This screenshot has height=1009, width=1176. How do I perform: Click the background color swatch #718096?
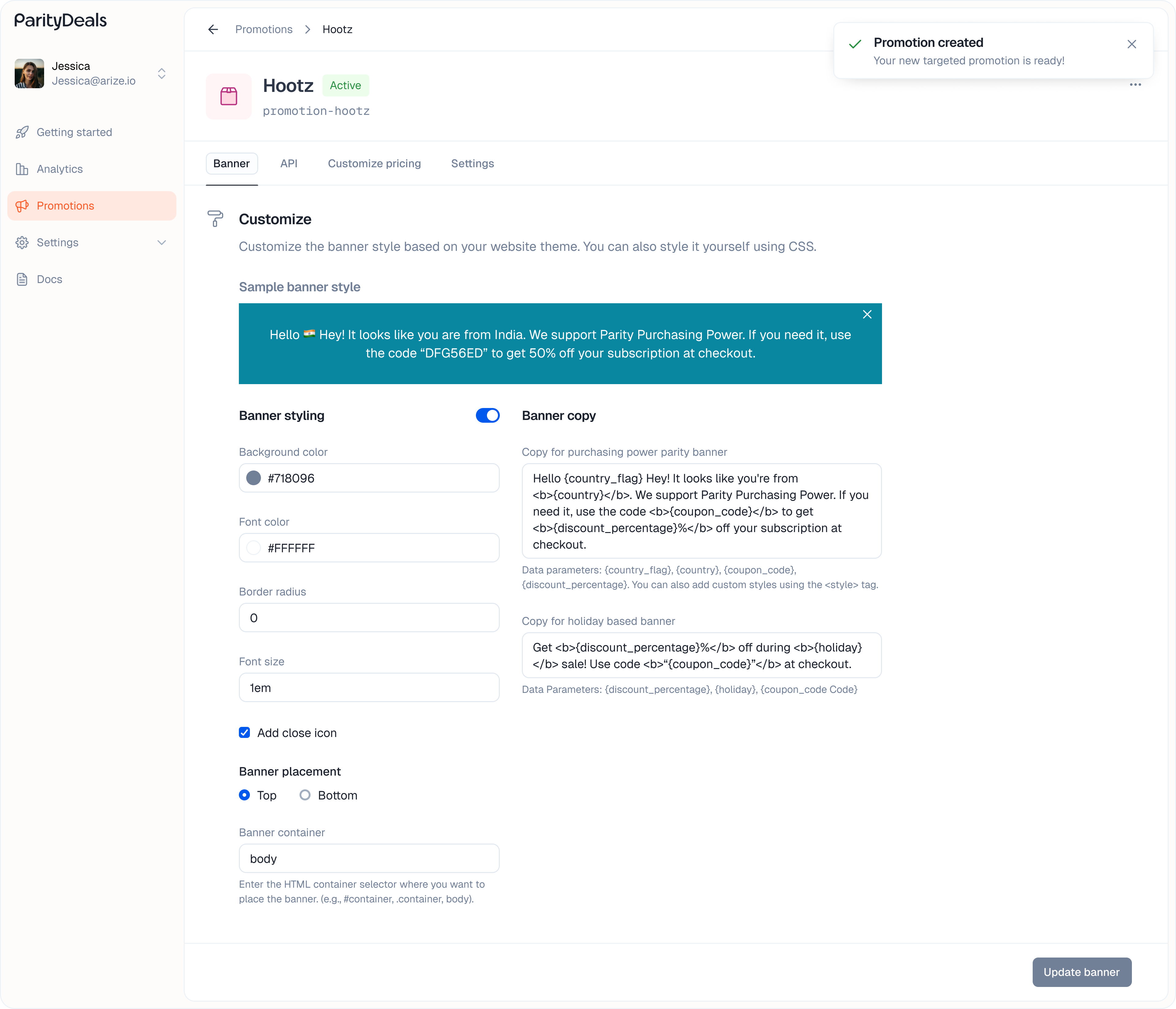point(254,478)
